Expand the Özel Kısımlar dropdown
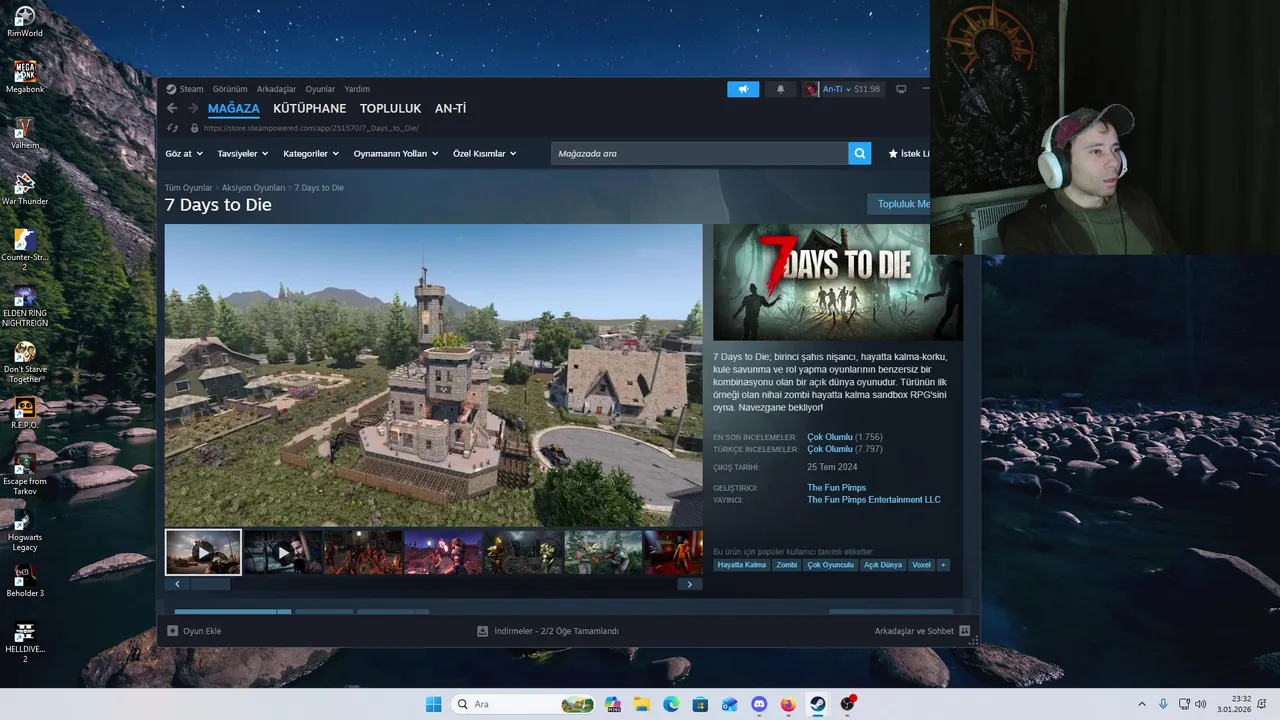 click(x=485, y=153)
